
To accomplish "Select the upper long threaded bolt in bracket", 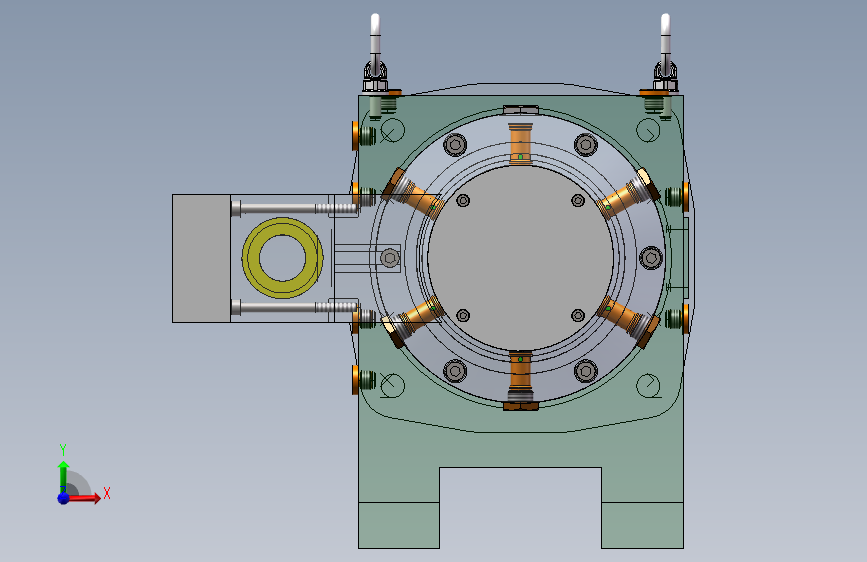I will 294,209.
